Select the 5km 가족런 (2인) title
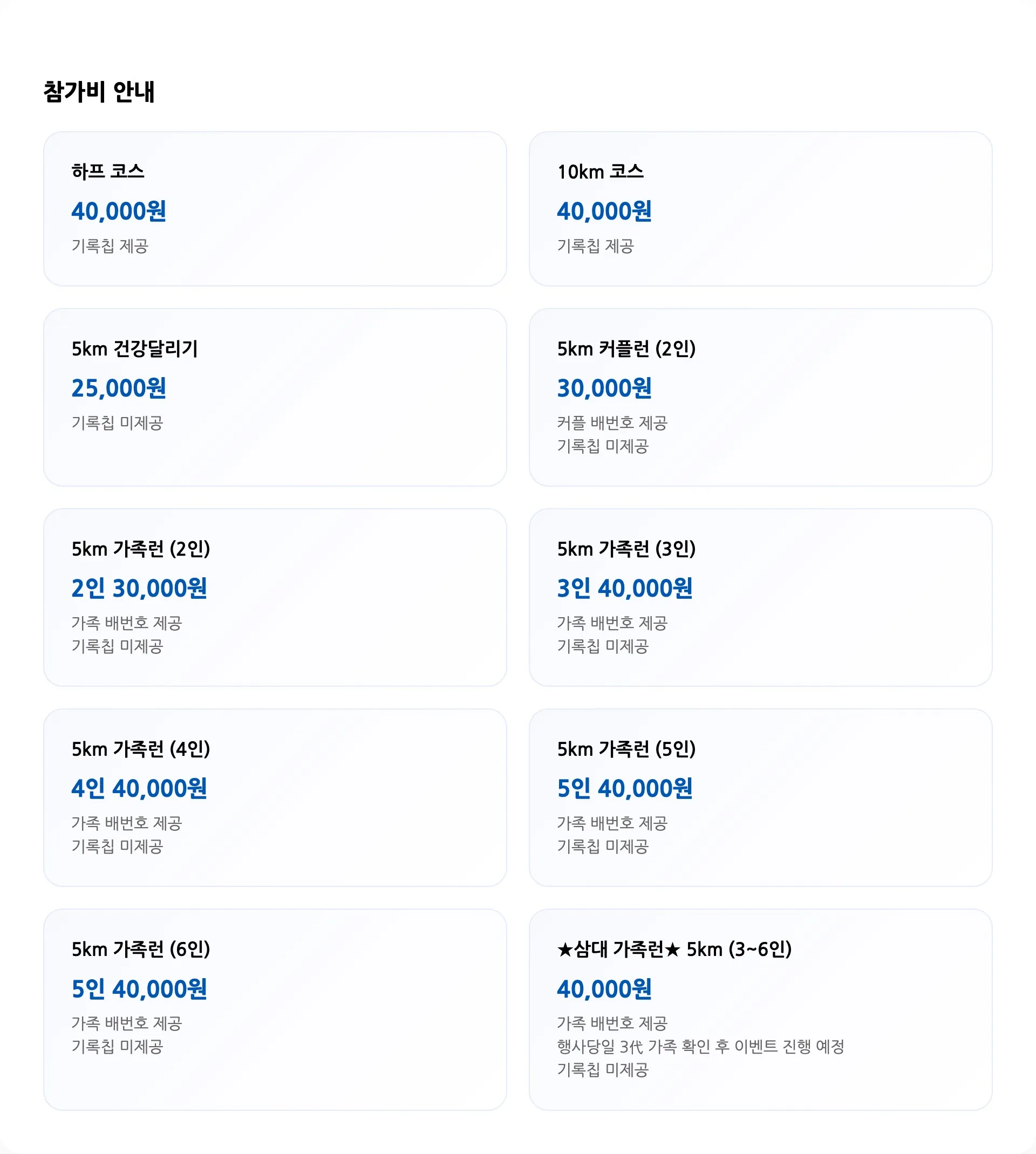 tap(141, 549)
